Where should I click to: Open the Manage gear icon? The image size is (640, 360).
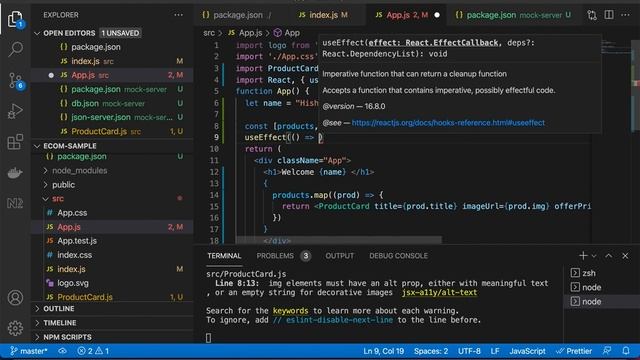[15, 328]
